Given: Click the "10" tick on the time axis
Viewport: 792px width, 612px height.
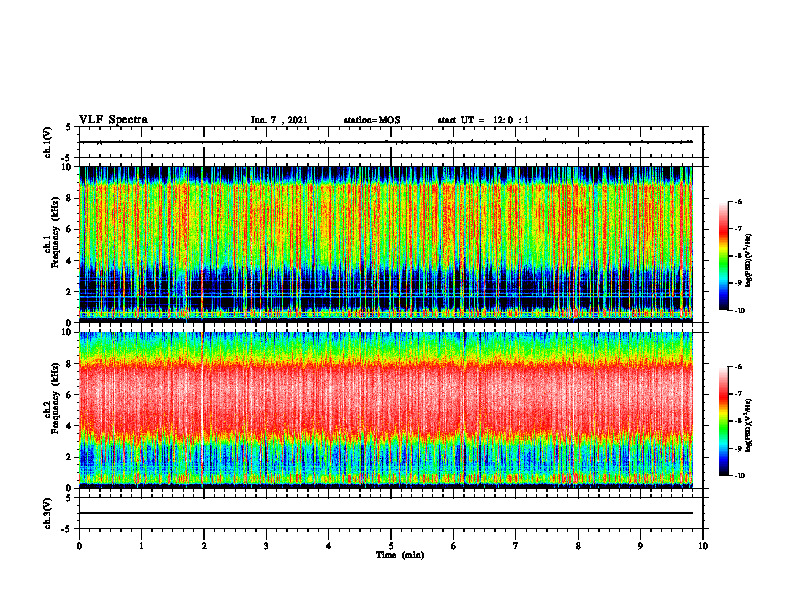Looking at the screenshot, I should click(703, 546).
